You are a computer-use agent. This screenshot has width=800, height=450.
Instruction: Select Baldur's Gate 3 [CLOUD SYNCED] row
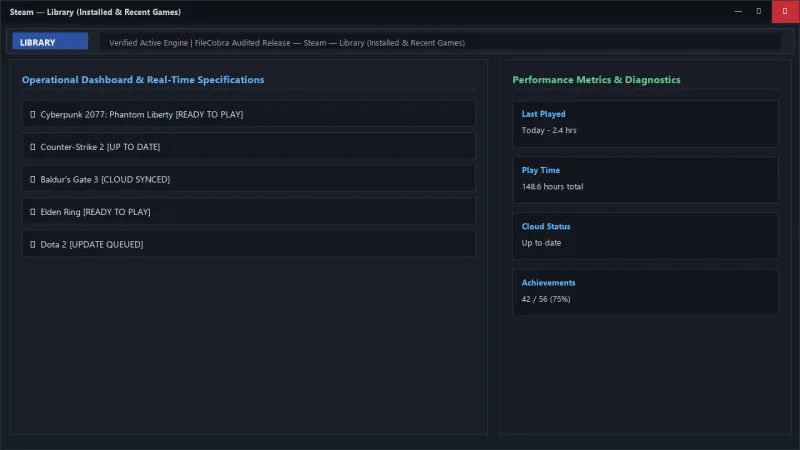coord(249,179)
